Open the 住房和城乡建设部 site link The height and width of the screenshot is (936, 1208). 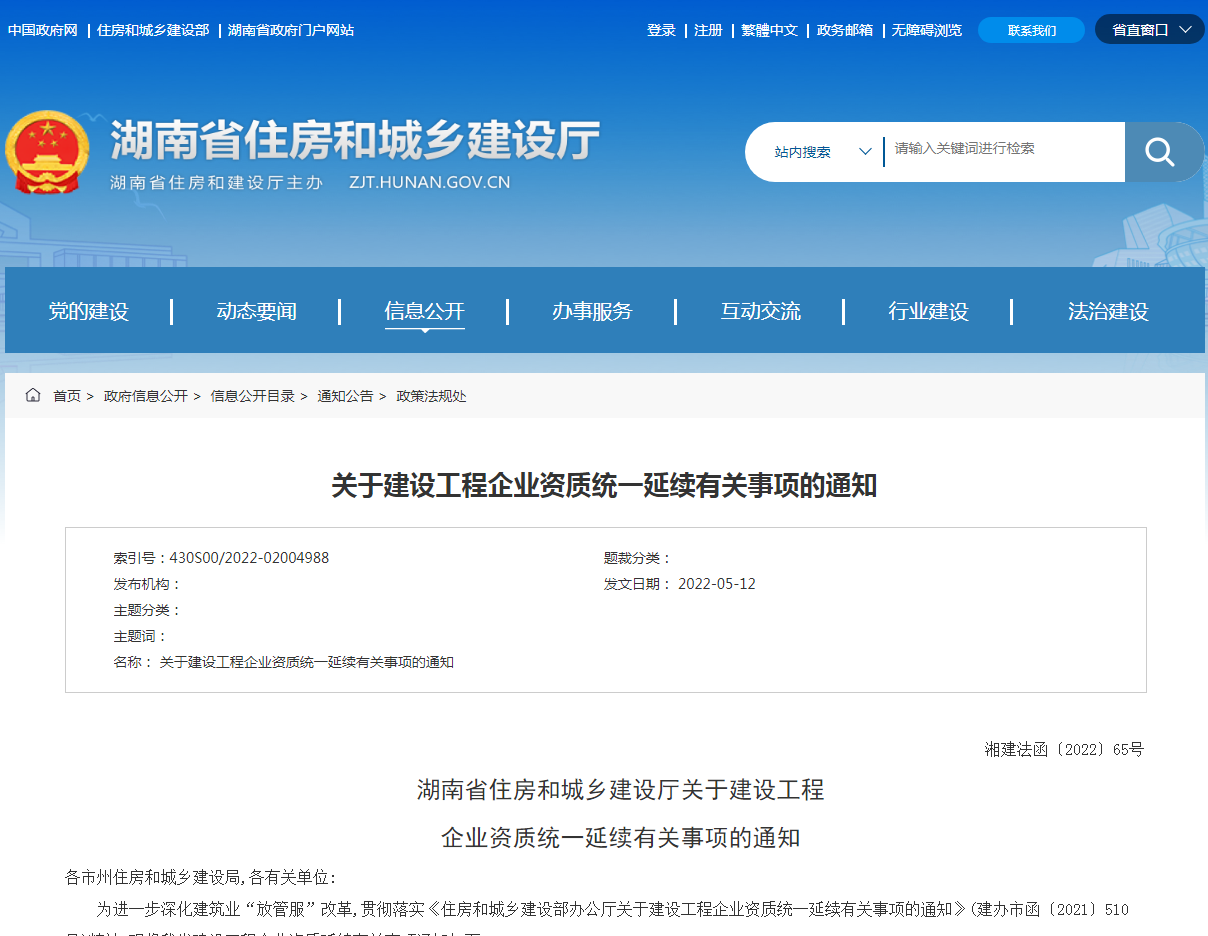point(154,30)
